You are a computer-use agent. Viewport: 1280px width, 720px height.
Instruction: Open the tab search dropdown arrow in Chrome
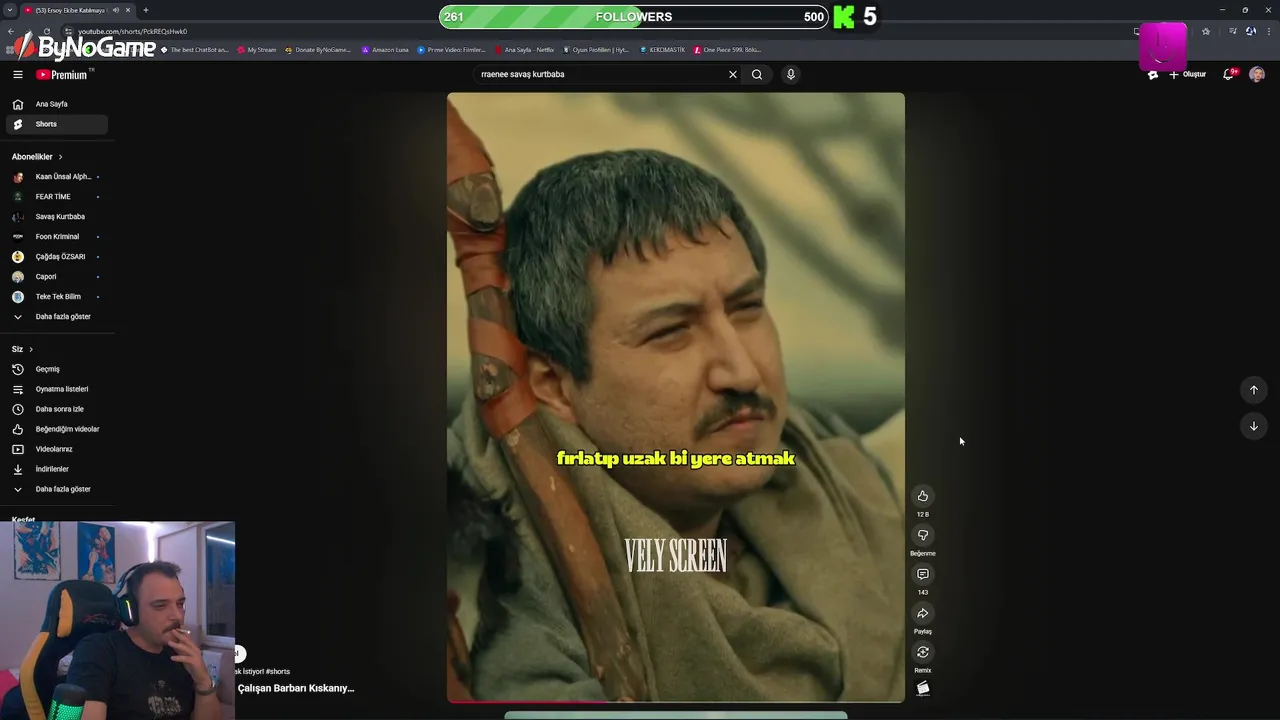pyautogui.click(x=10, y=10)
